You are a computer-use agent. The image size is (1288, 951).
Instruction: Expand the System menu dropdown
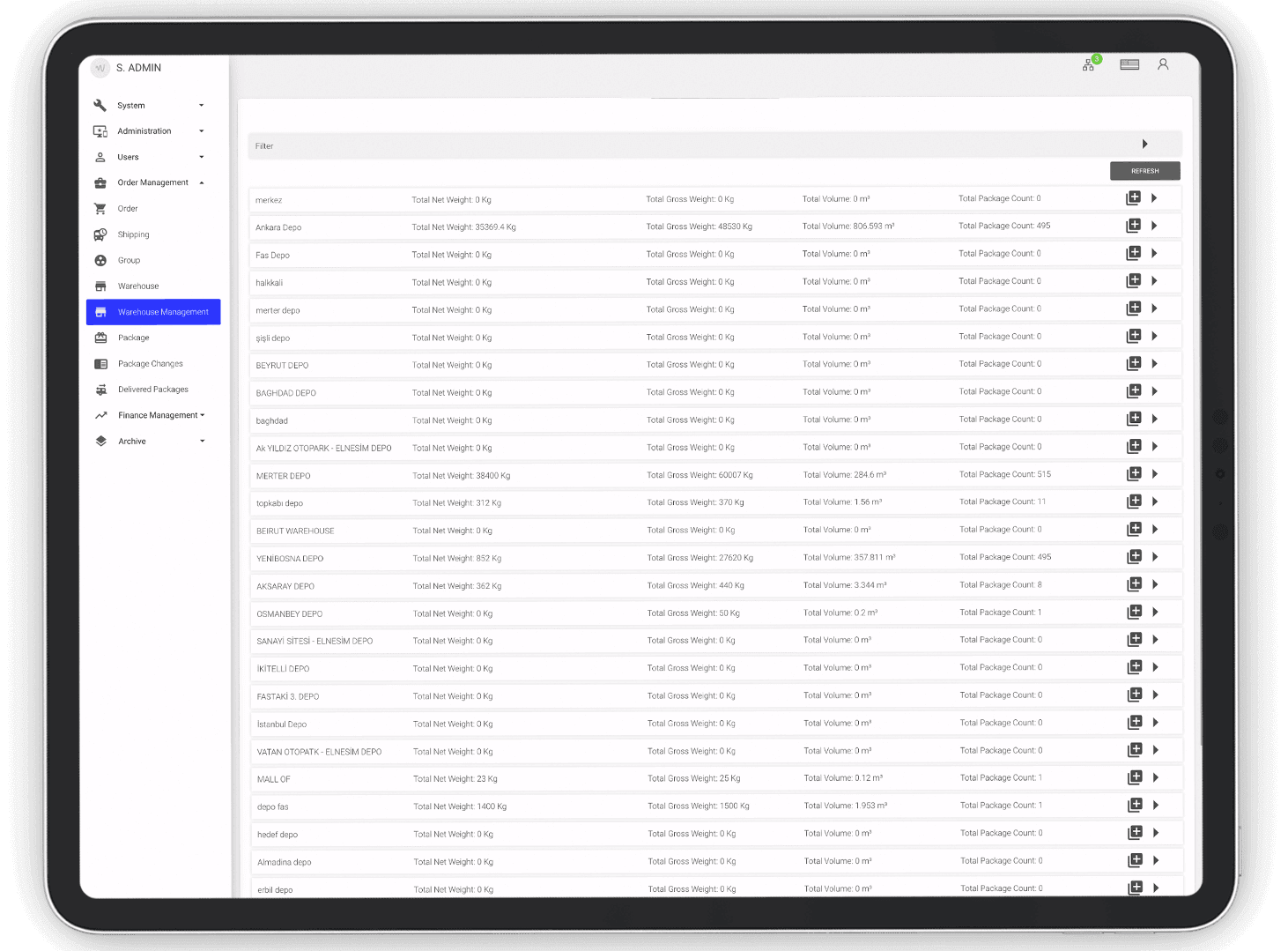[201, 106]
